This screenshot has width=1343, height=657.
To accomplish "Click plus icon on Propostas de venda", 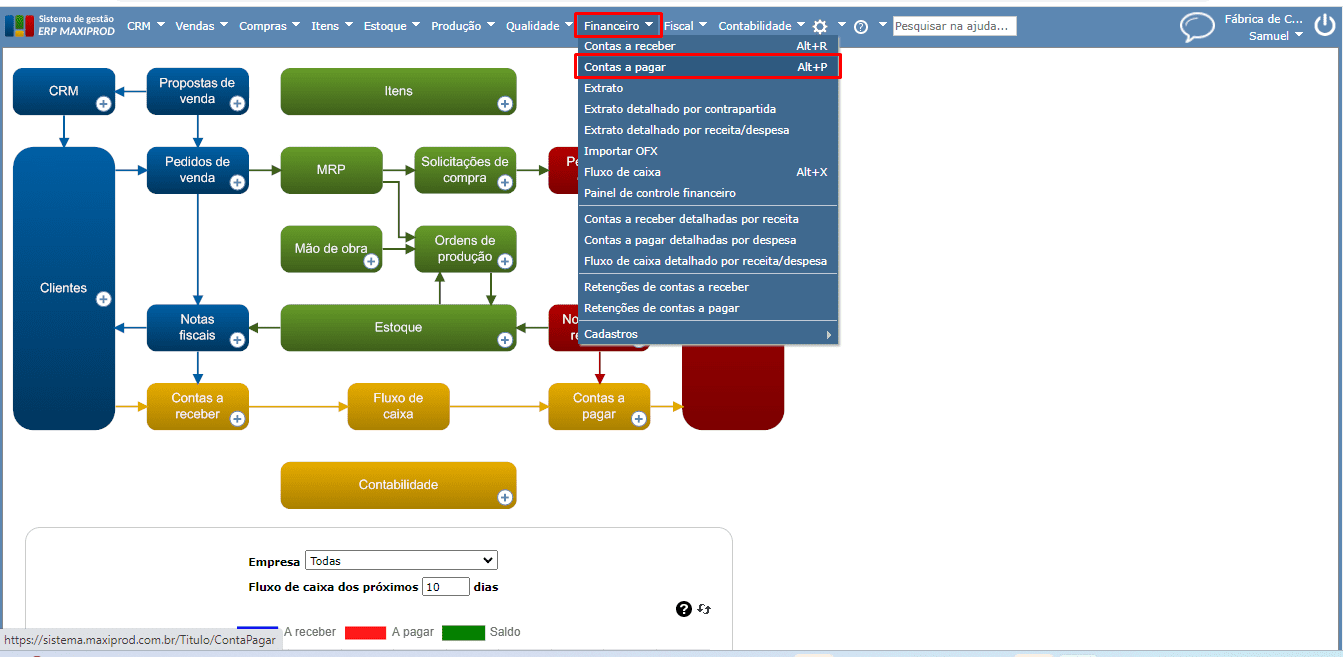I will [237, 103].
